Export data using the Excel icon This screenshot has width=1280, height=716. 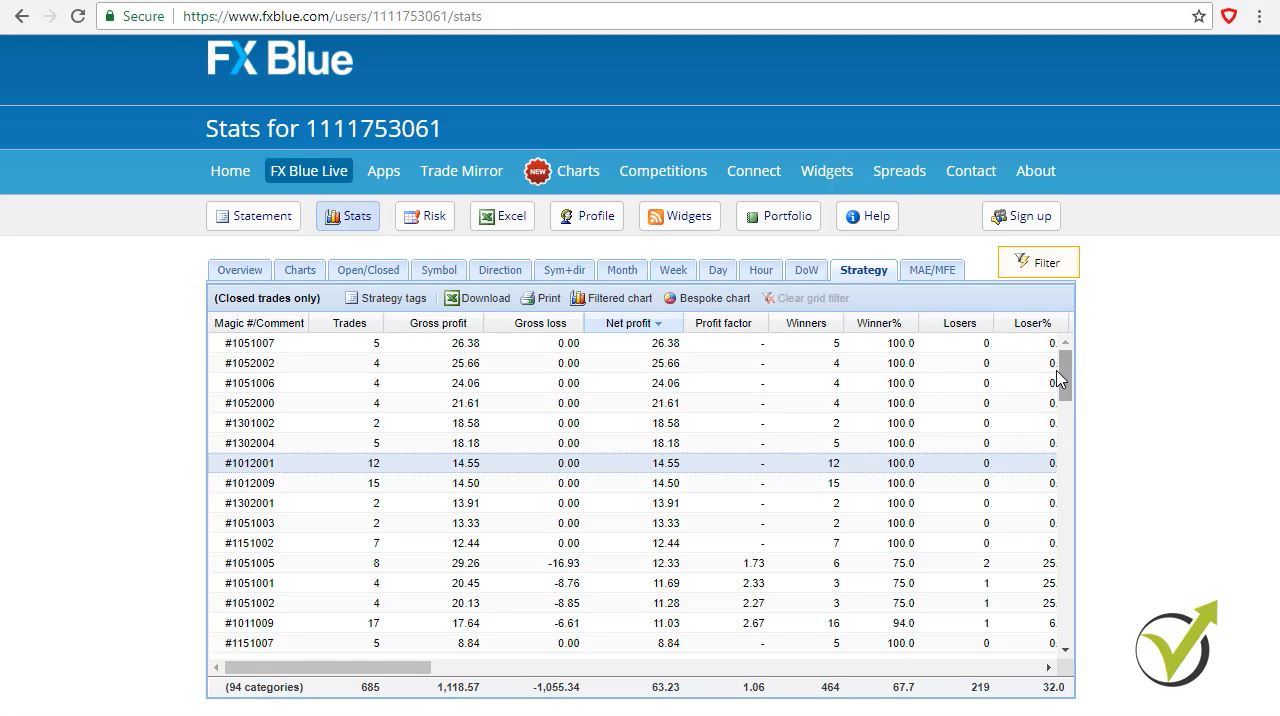(502, 215)
